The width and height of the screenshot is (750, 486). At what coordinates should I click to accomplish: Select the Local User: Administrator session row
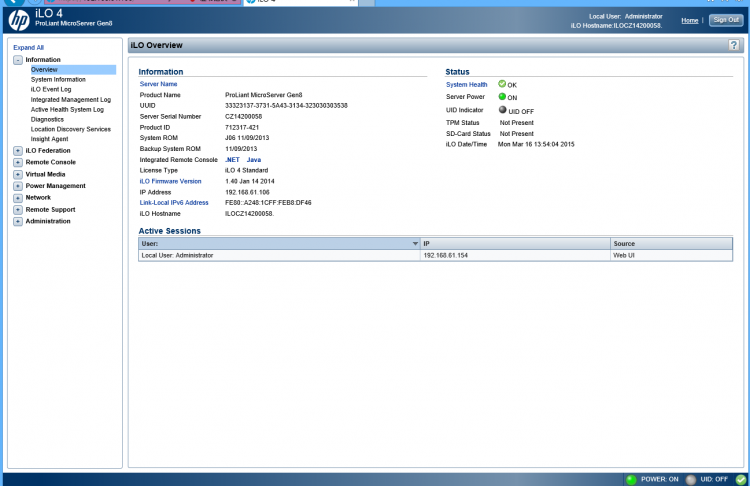click(435, 255)
